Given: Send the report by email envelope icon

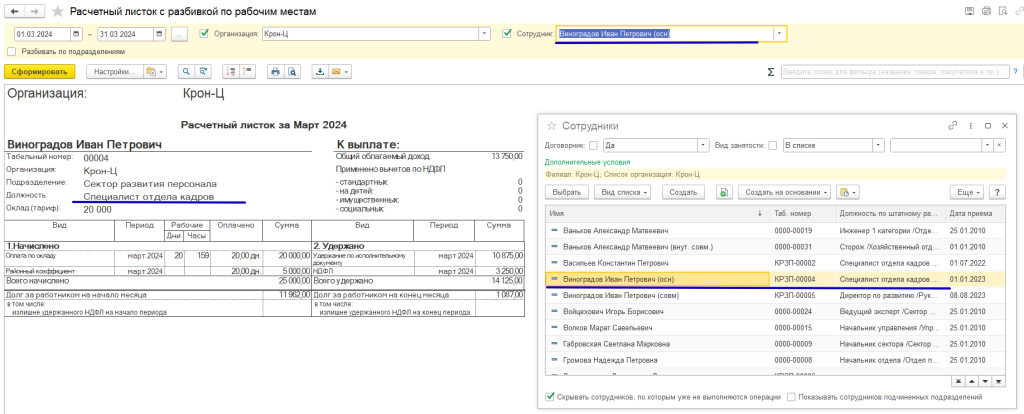Looking at the screenshot, I should [x=336, y=71].
